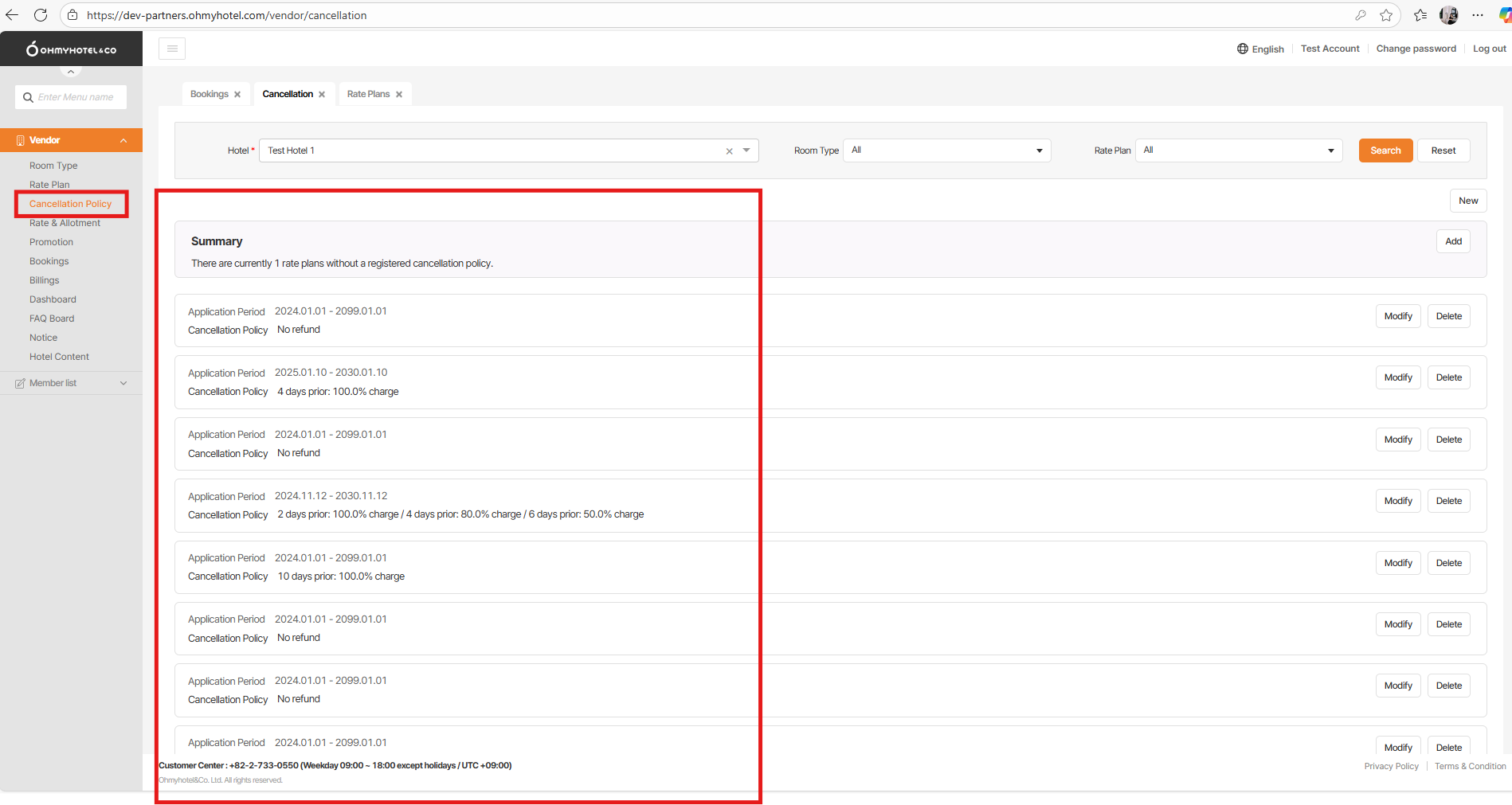
Task: Open the browser favorites list icon
Action: coord(1420,15)
